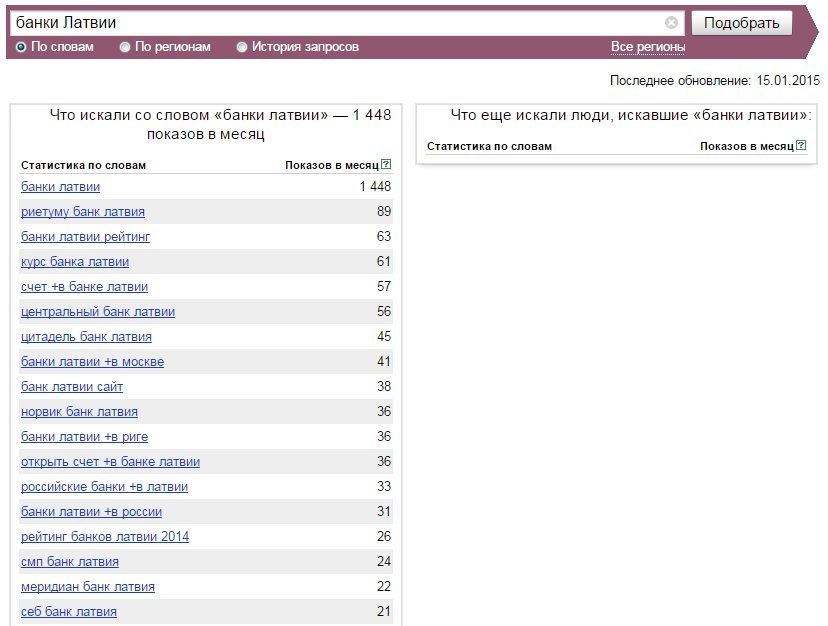The image size is (828, 626).
Task: Click the count '63' for банки латвии рейтинг
Action: pos(384,236)
